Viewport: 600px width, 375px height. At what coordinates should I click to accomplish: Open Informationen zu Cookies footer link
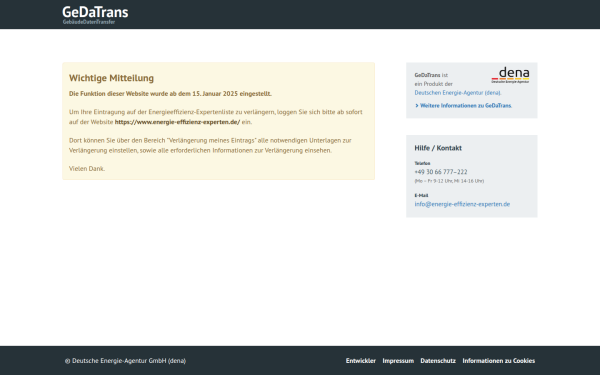pyautogui.click(x=499, y=360)
